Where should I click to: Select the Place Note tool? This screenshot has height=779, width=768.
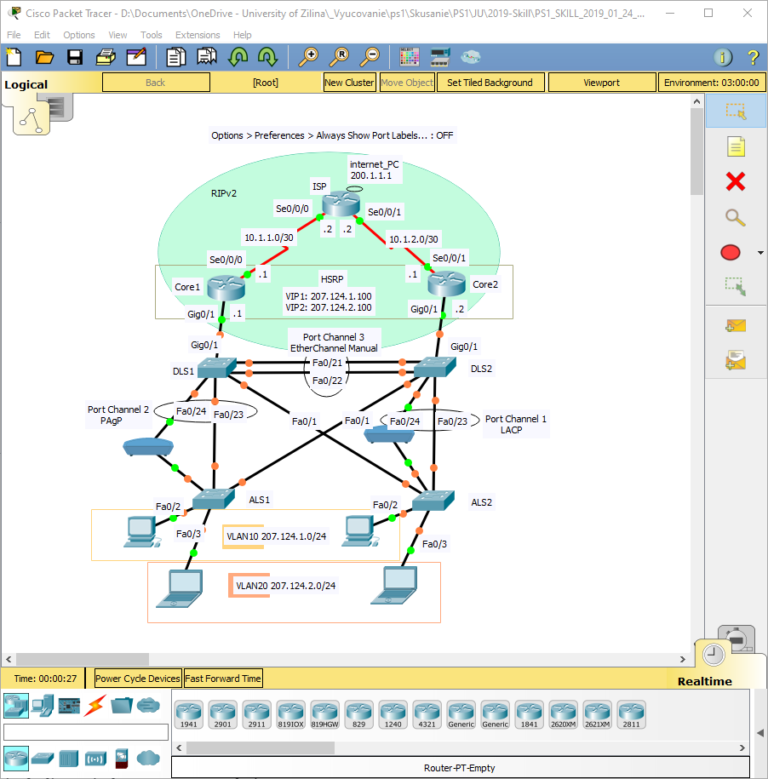735,146
